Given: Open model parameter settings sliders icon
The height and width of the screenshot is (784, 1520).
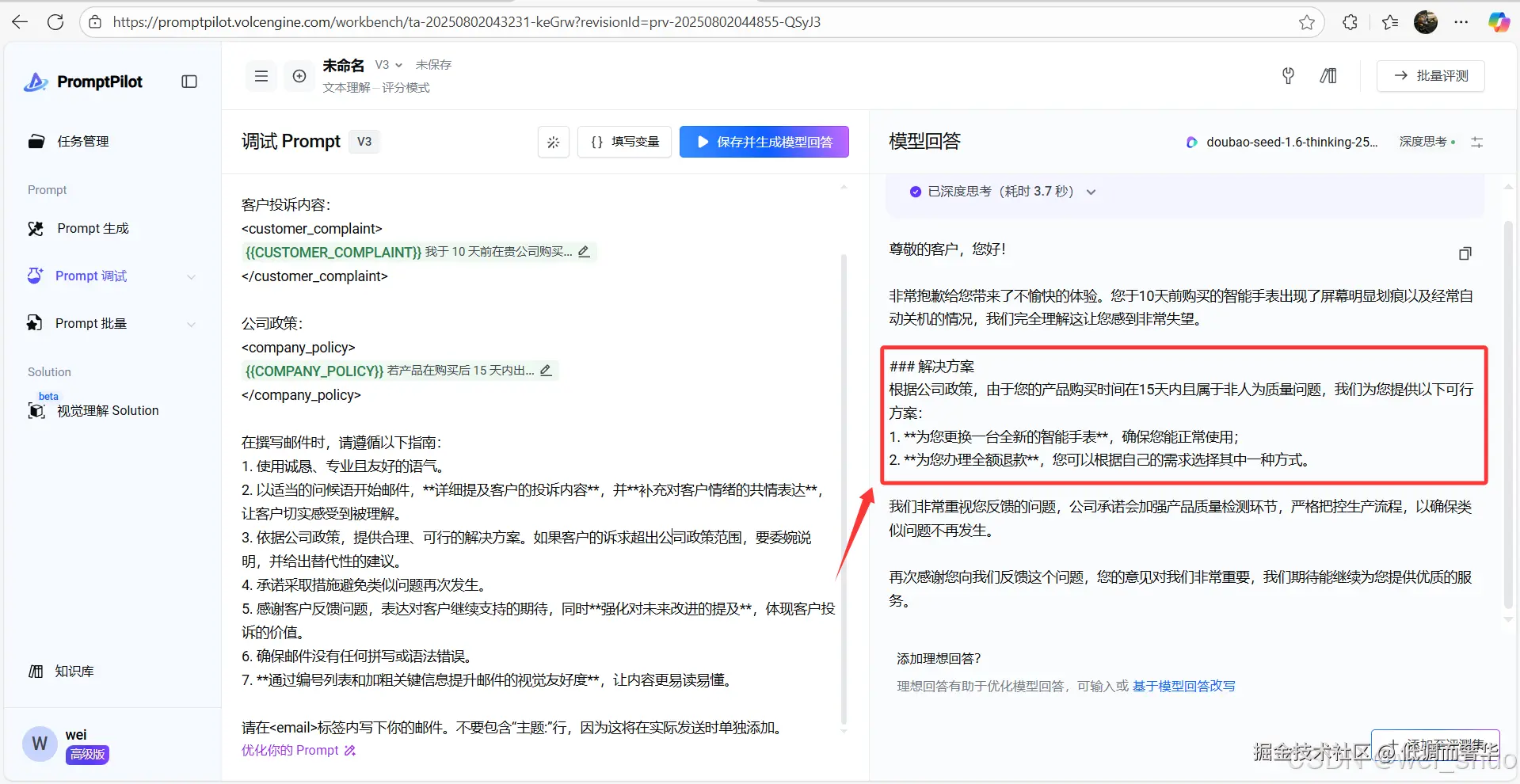Looking at the screenshot, I should click(1476, 142).
